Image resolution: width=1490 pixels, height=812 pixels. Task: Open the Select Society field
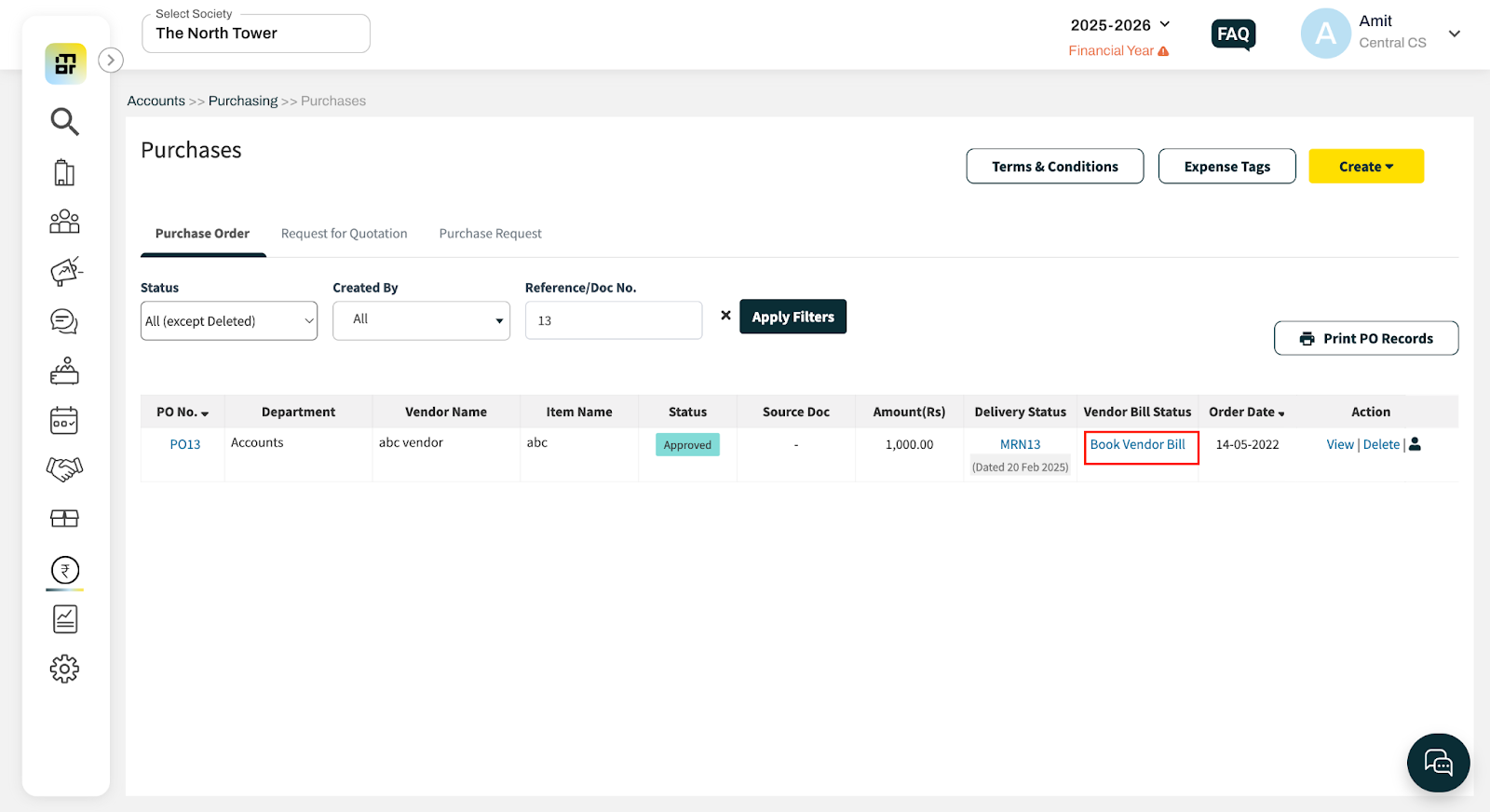[256, 34]
